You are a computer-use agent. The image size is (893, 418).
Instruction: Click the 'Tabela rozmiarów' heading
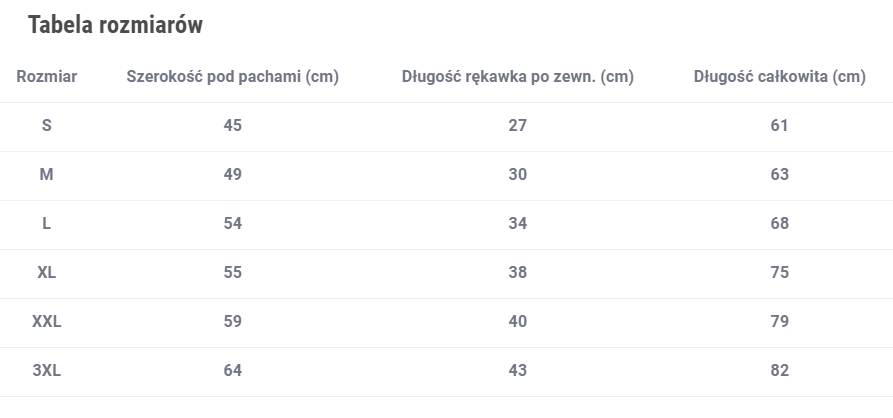point(115,26)
